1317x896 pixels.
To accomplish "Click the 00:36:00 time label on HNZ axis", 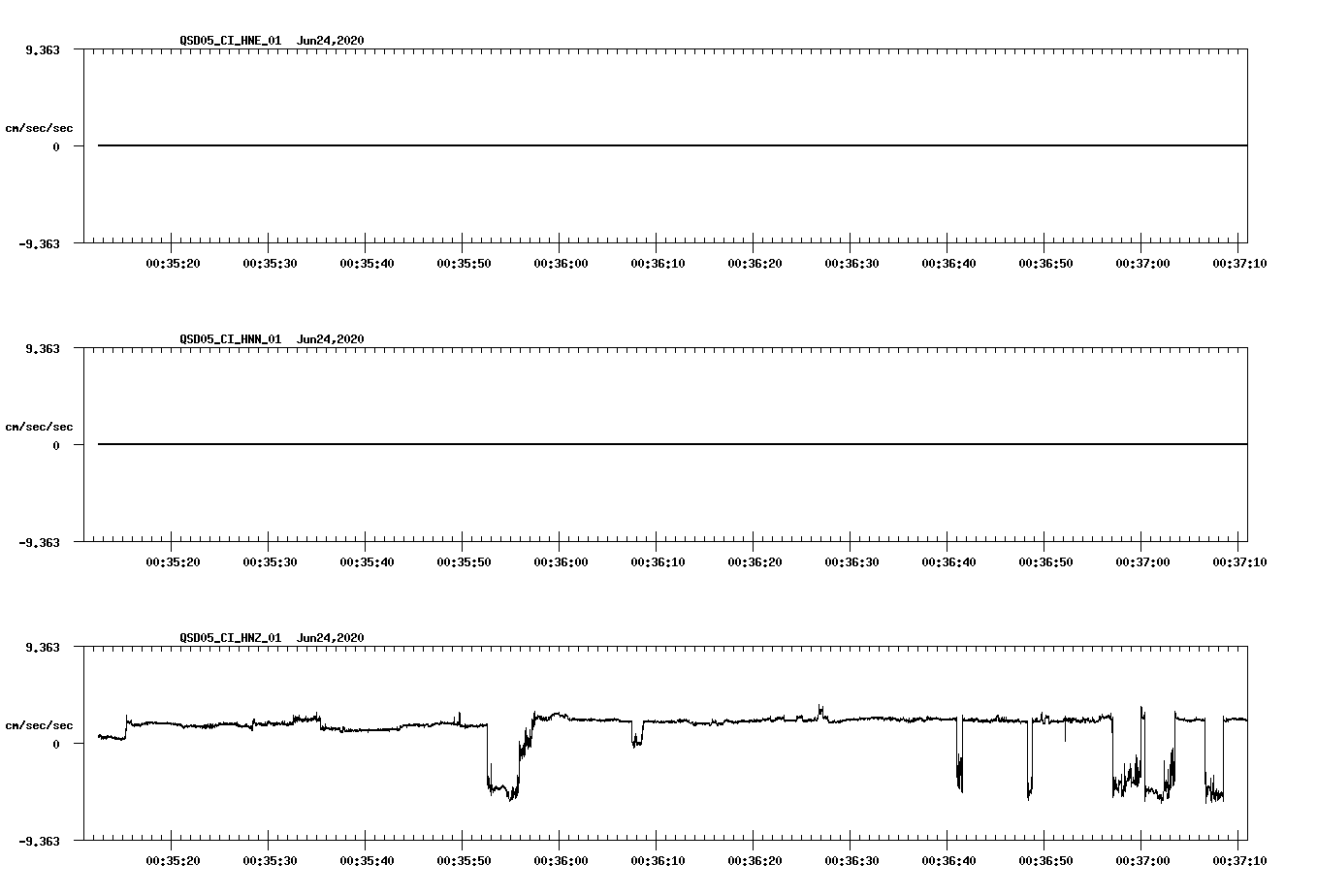I will click(x=561, y=860).
